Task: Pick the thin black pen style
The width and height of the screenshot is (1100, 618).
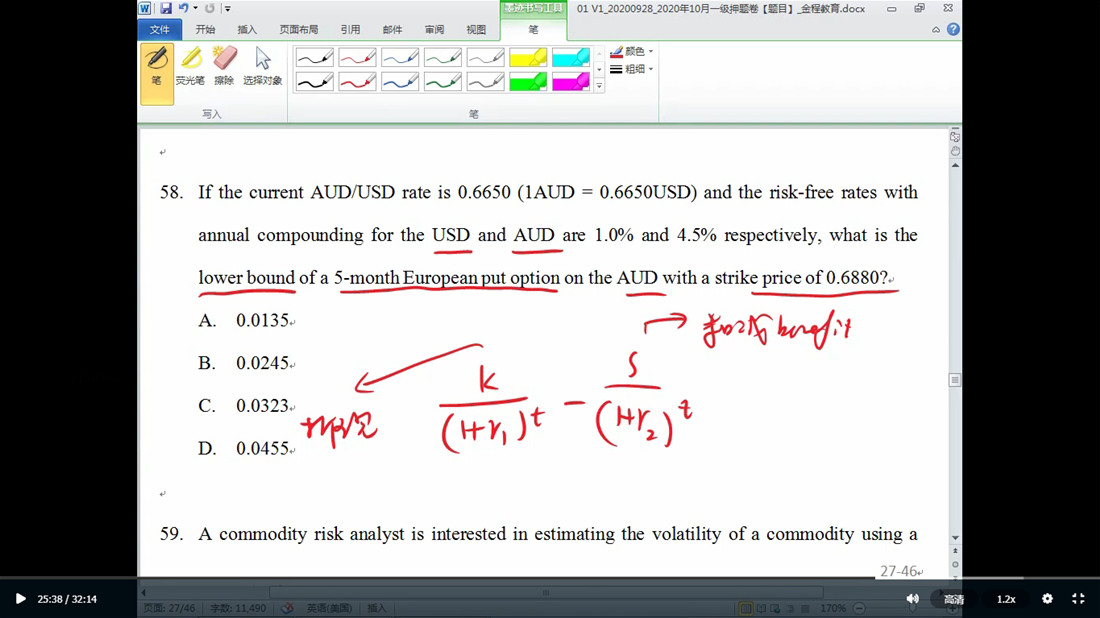Action: (x=314, y=58)
